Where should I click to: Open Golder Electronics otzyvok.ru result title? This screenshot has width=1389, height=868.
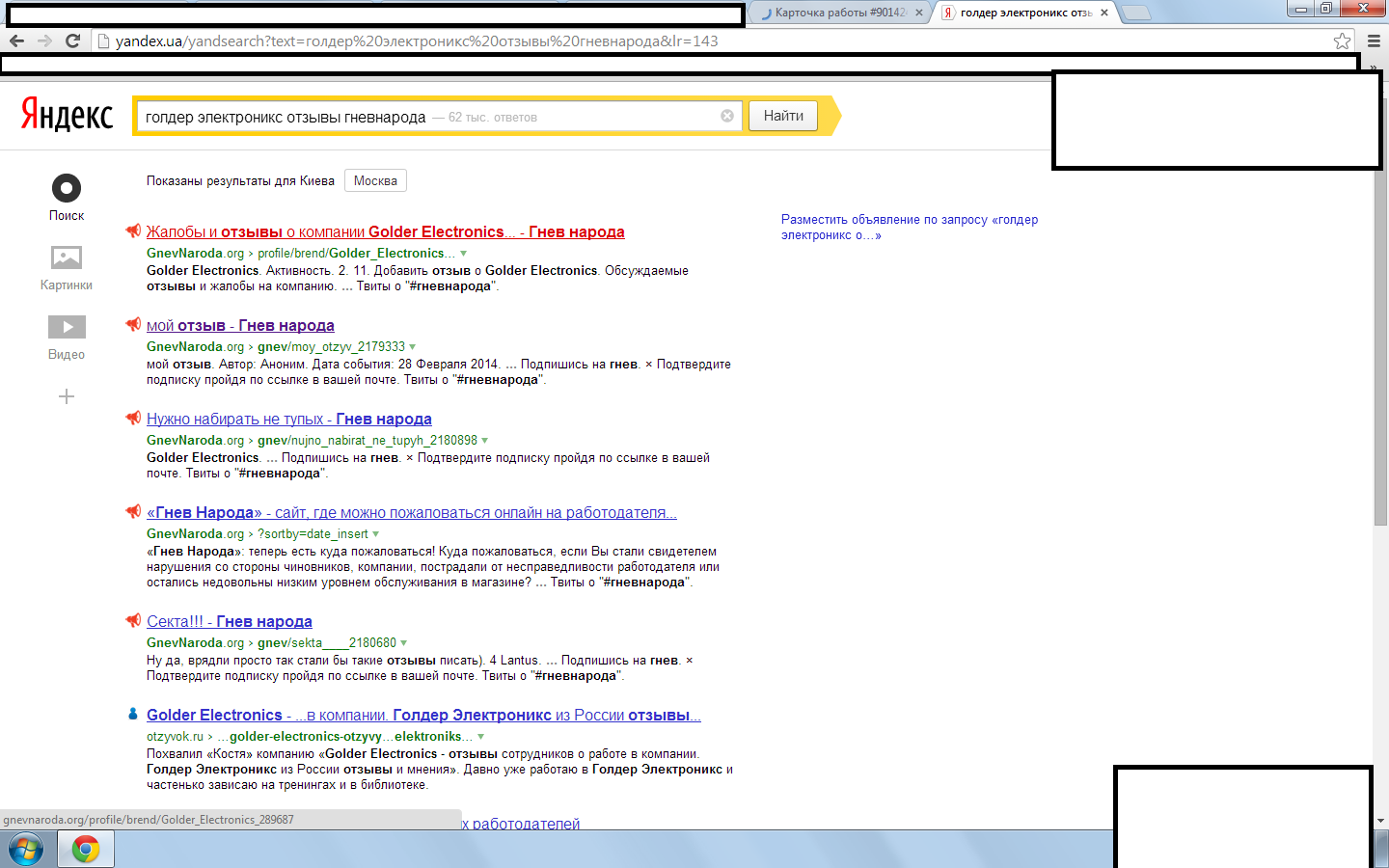[x=423, y=715]
